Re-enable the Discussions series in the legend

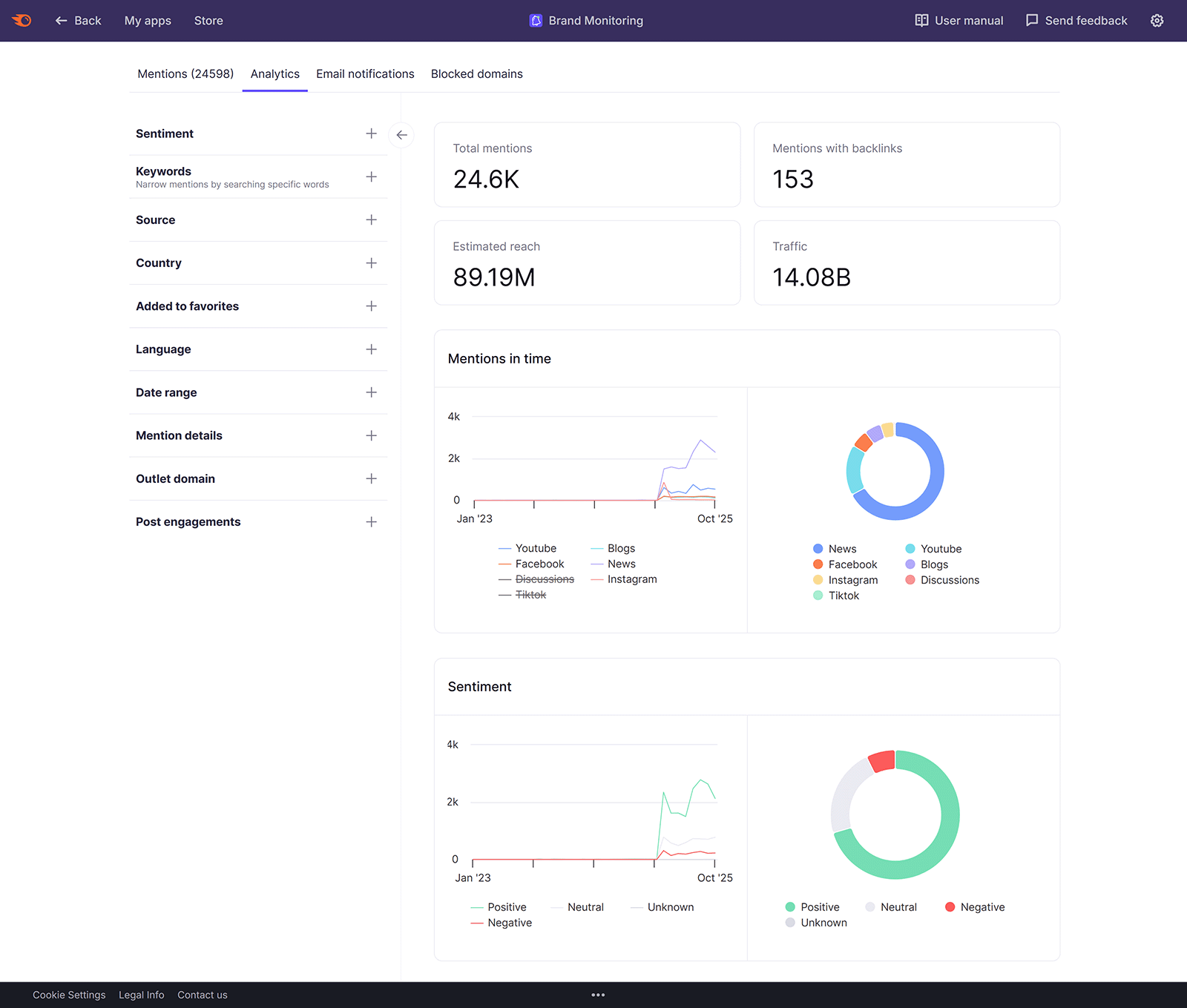[x=545, y=579]
